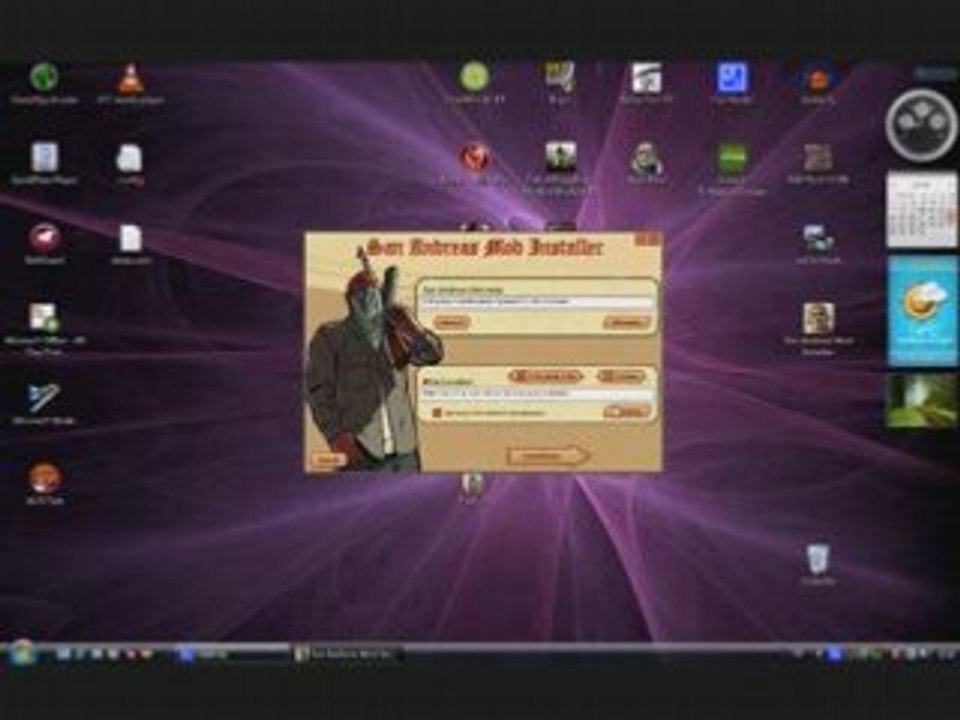The height and width of the screenshot is (720, 960).
Task: Toggle the checkbox under mod location field
Action: pos(437,413)
